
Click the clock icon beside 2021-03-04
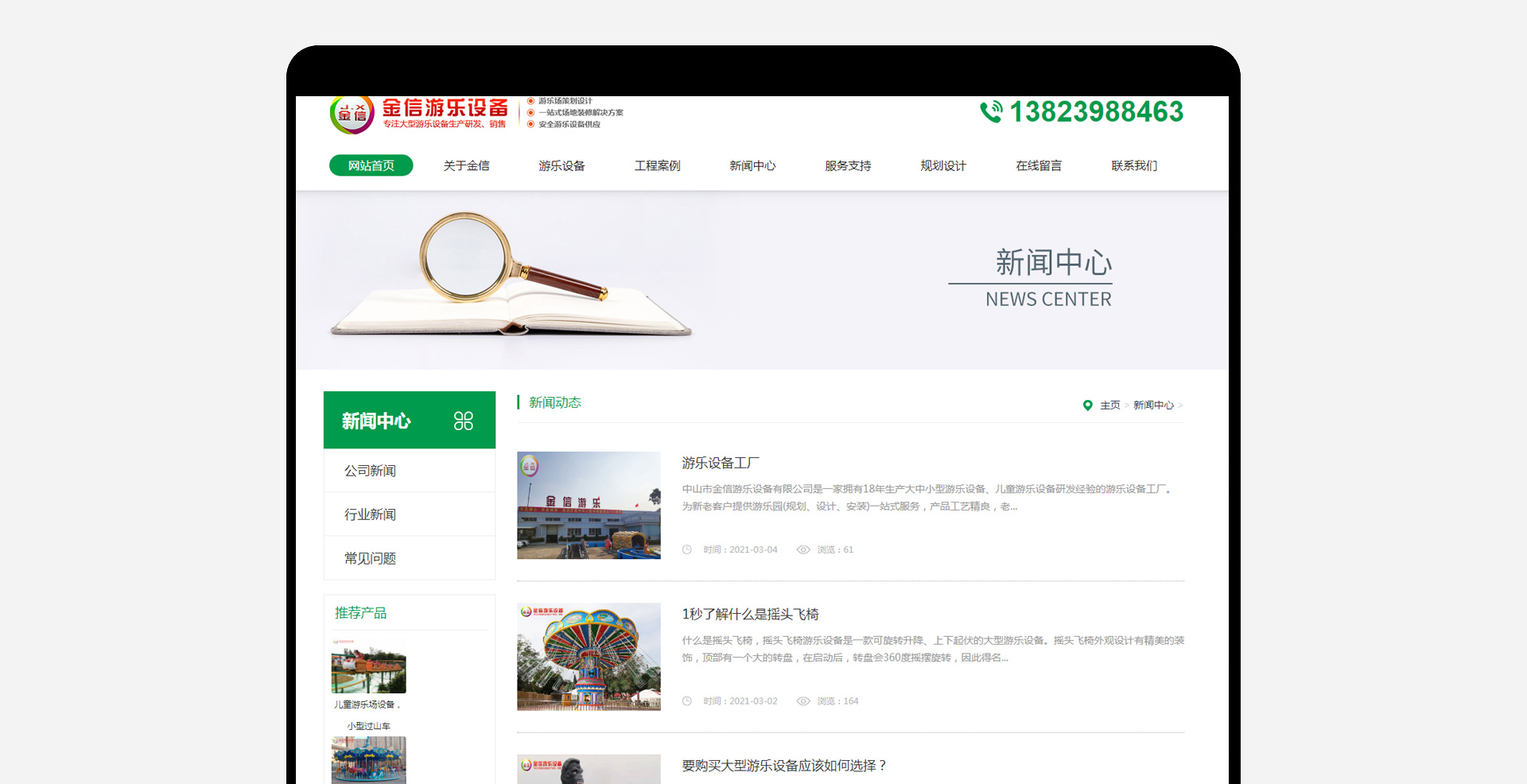point(687,549)
